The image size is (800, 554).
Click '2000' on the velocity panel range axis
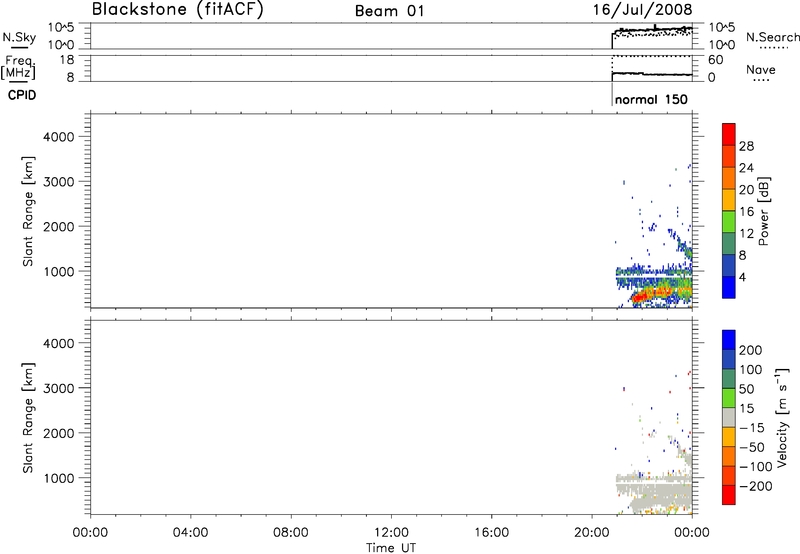[59, 433]
